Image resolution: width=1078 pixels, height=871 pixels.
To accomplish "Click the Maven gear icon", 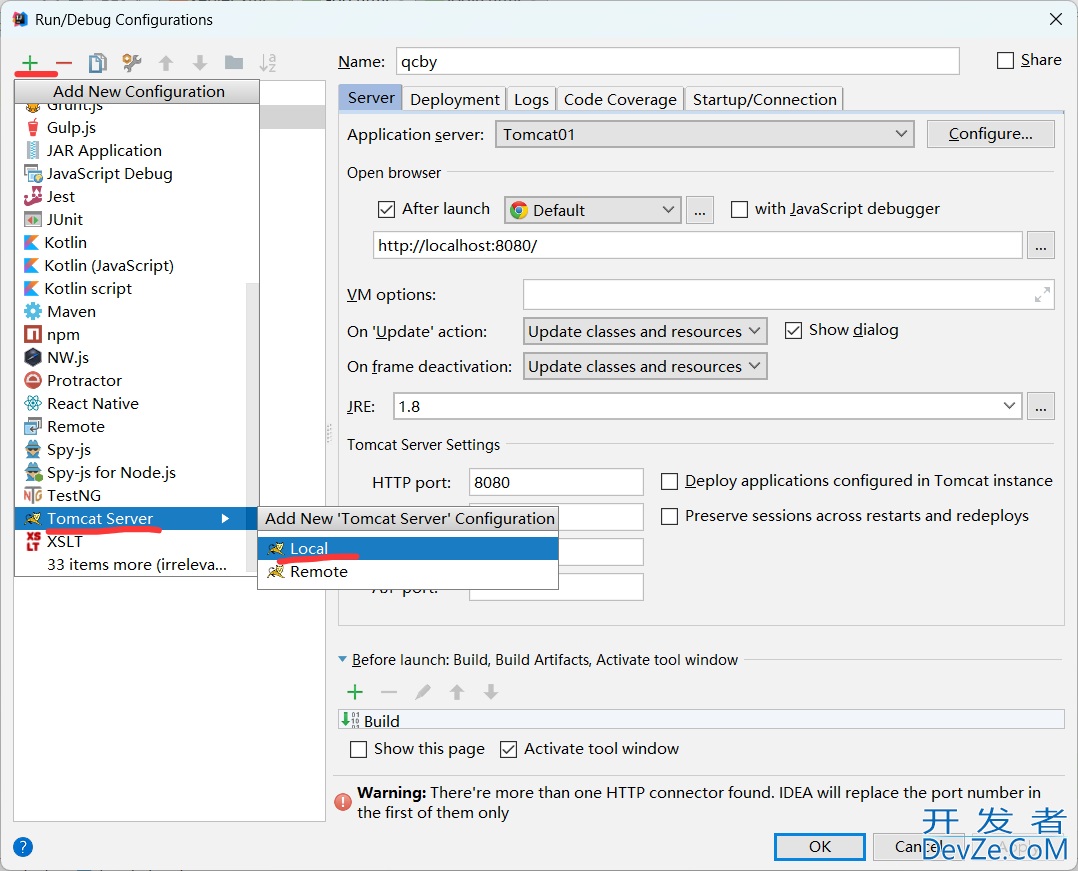I will [33, 311].
